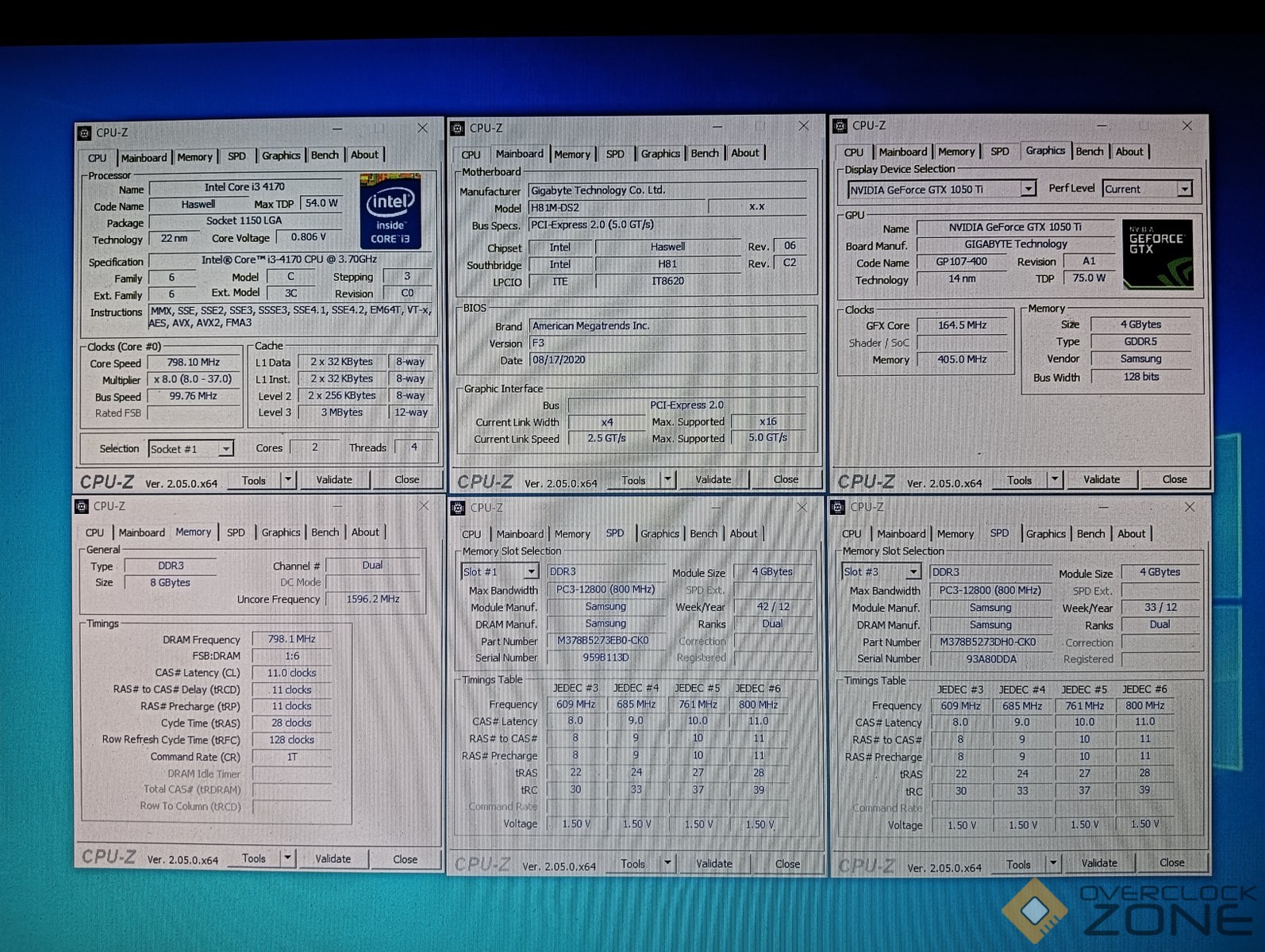
Task: Click CPU-Z title icon of Slot #1 SPD window
Action: pyautogui.click(x=458, y=508)
